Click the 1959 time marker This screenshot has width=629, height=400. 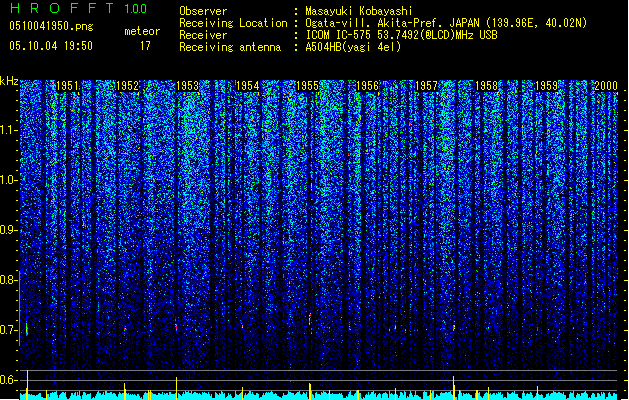[x=546, y=86]
